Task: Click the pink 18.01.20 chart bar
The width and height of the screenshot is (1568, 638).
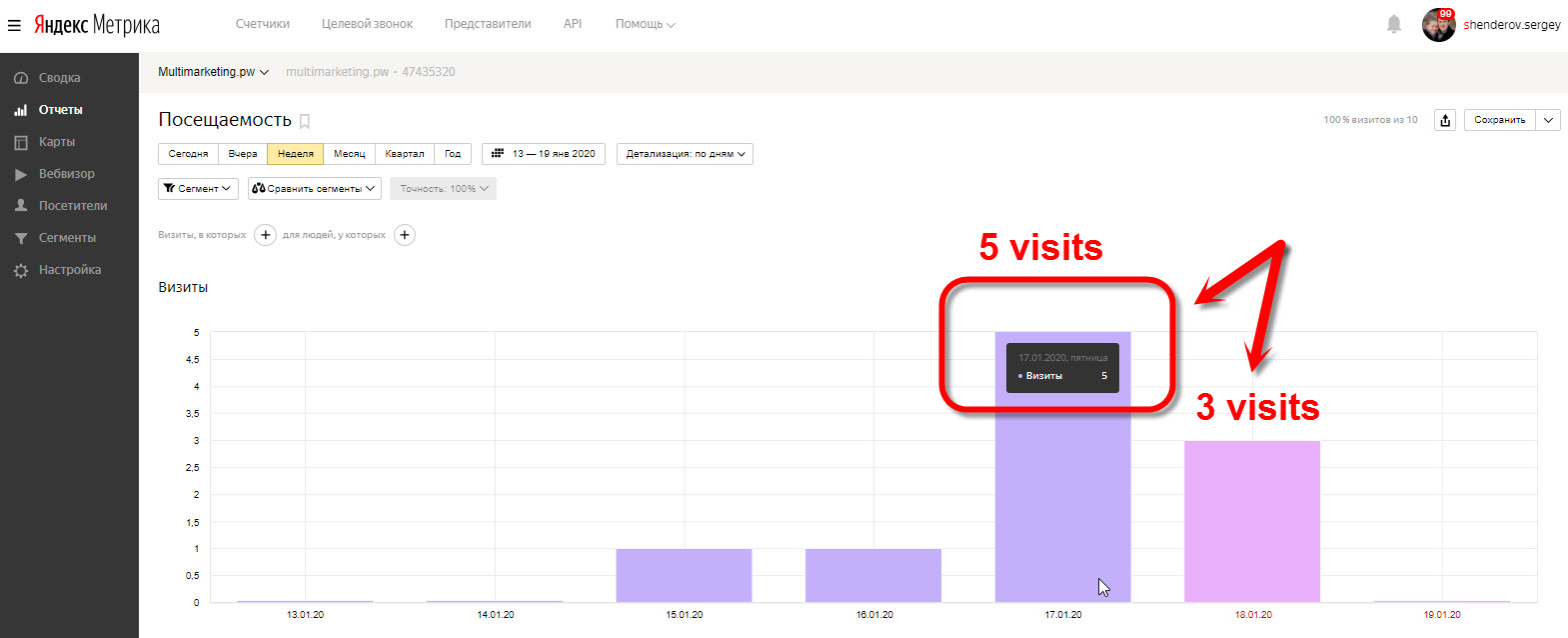Action: tap(1252, 521)
